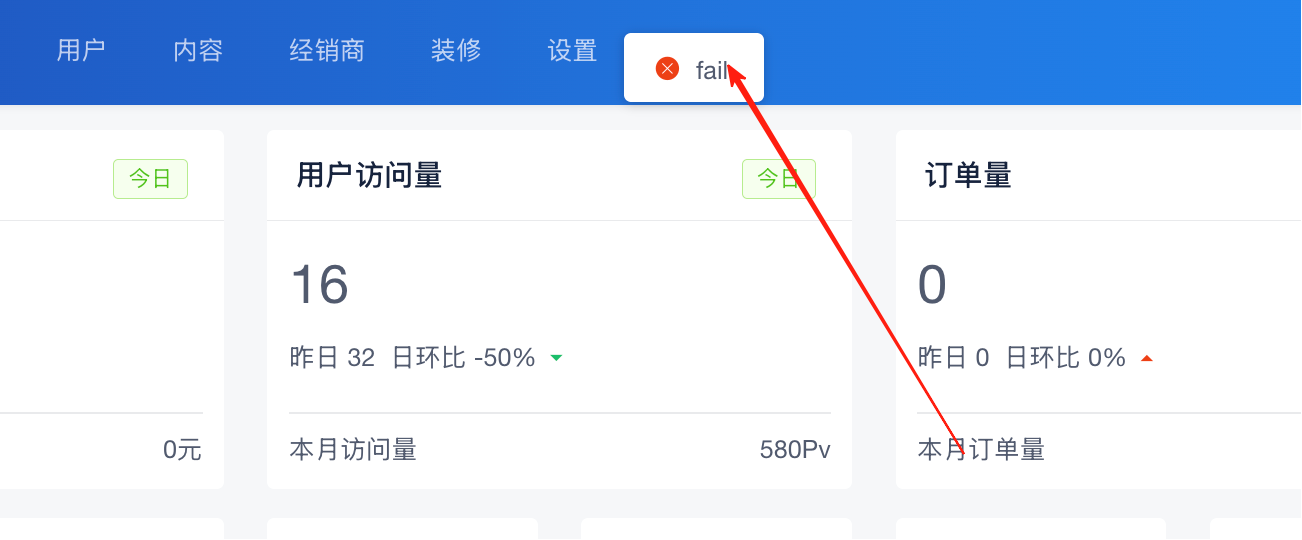
Task: Select the 用户访问量 card title
Action: [369, 176]
